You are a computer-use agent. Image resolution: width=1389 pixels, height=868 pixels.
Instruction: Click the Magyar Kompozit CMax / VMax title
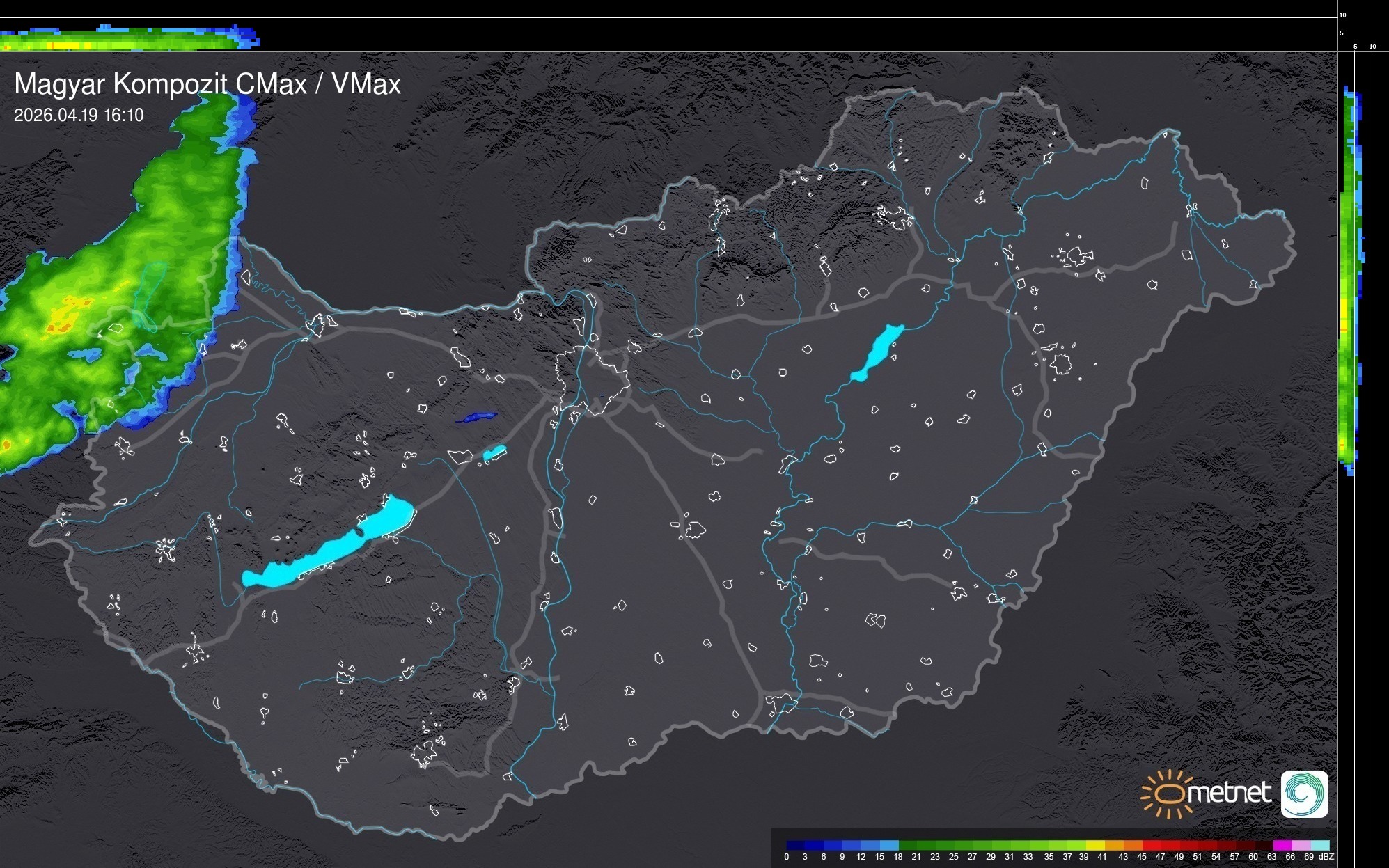[x=207, y=84]
